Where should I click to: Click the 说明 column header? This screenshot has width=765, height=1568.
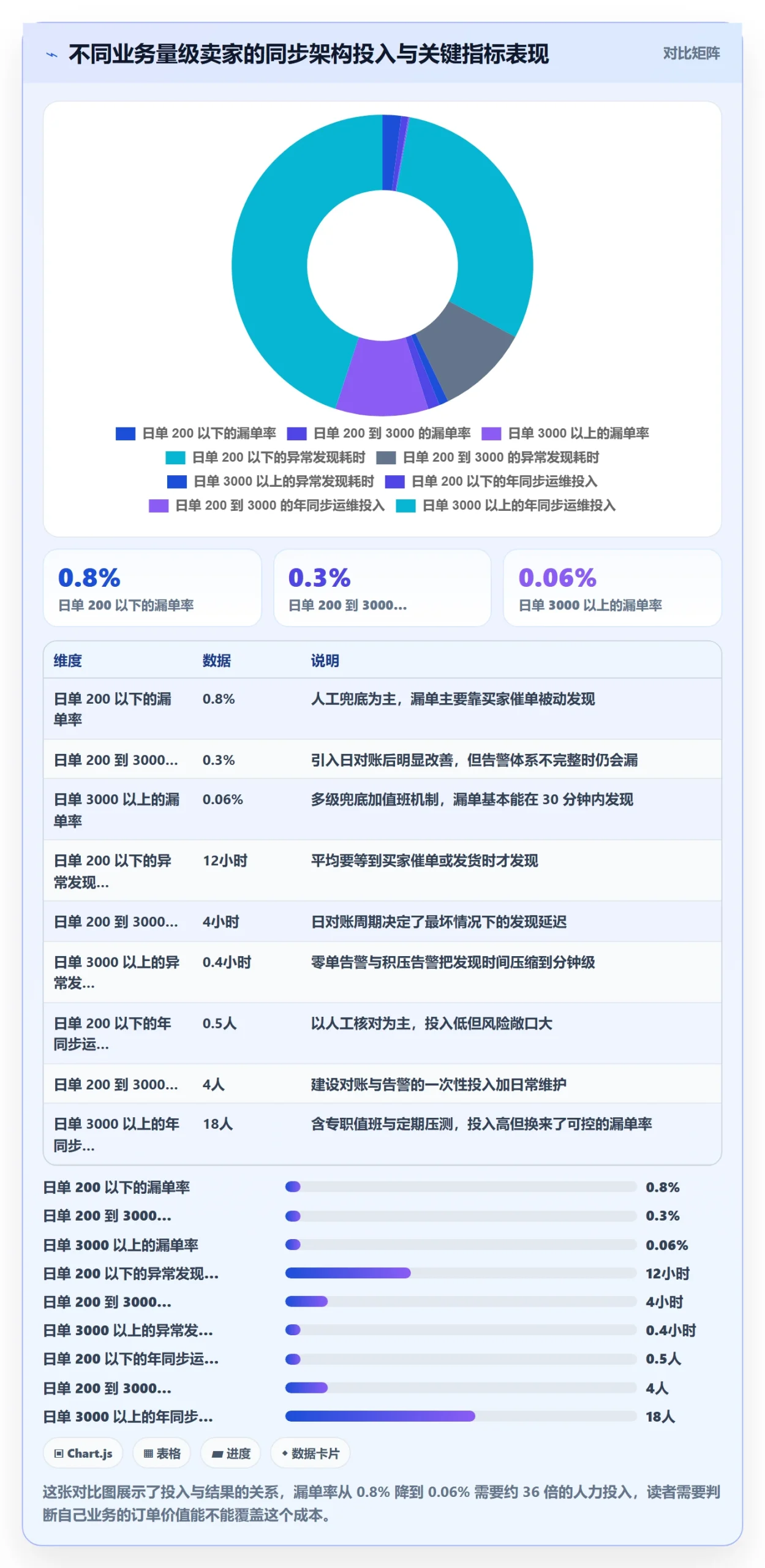click(x=325, y=661)
